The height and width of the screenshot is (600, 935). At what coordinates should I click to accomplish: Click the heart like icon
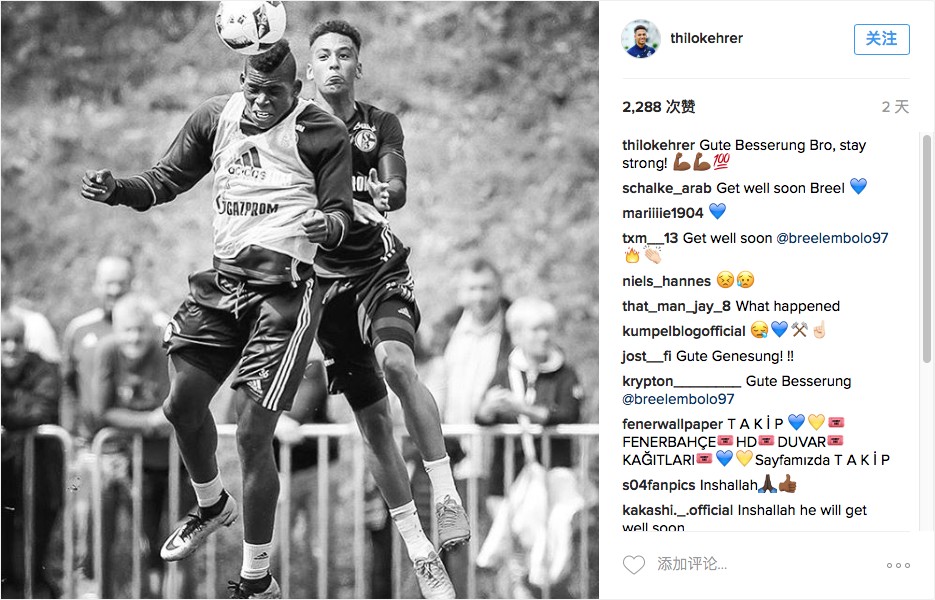tap(633, 564)
